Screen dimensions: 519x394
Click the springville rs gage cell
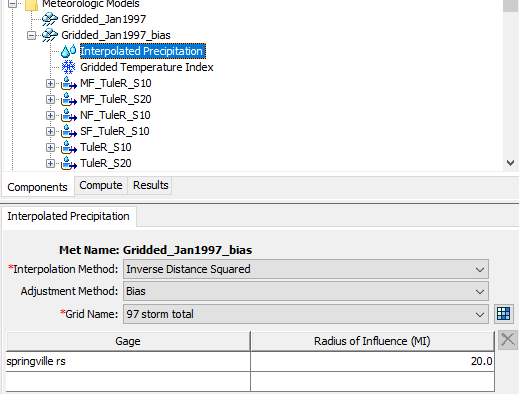(128, 361)
